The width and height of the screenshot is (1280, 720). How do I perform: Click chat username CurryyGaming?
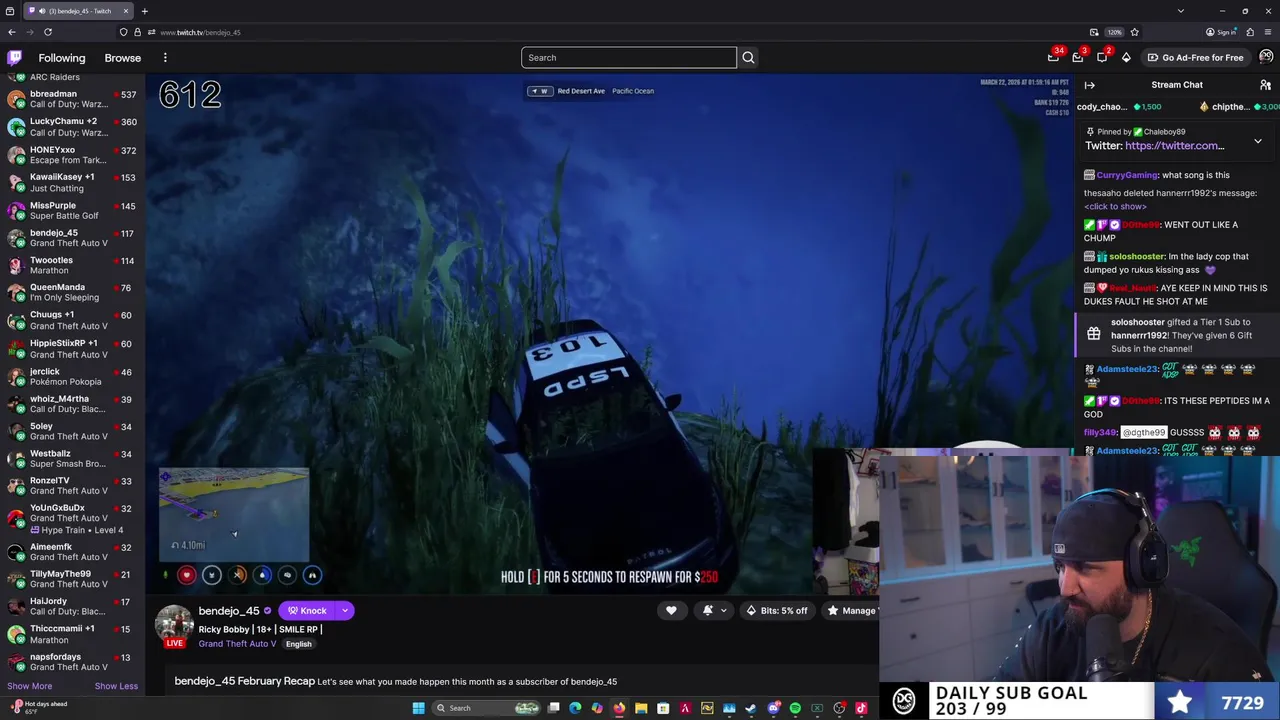(1127, 175)
